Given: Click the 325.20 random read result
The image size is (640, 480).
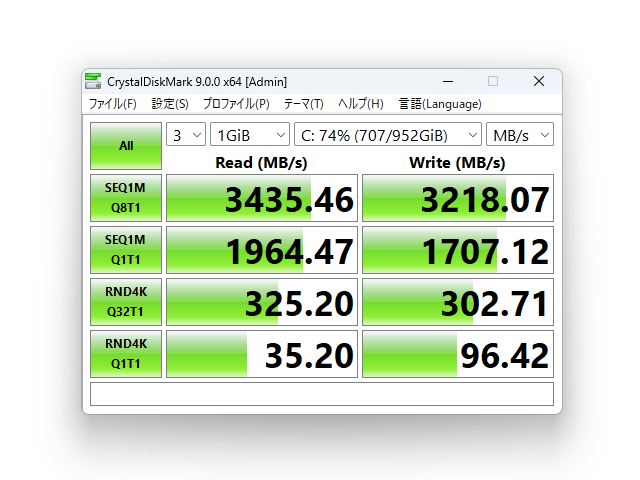Looking at the screenshot, I should 262,302.
